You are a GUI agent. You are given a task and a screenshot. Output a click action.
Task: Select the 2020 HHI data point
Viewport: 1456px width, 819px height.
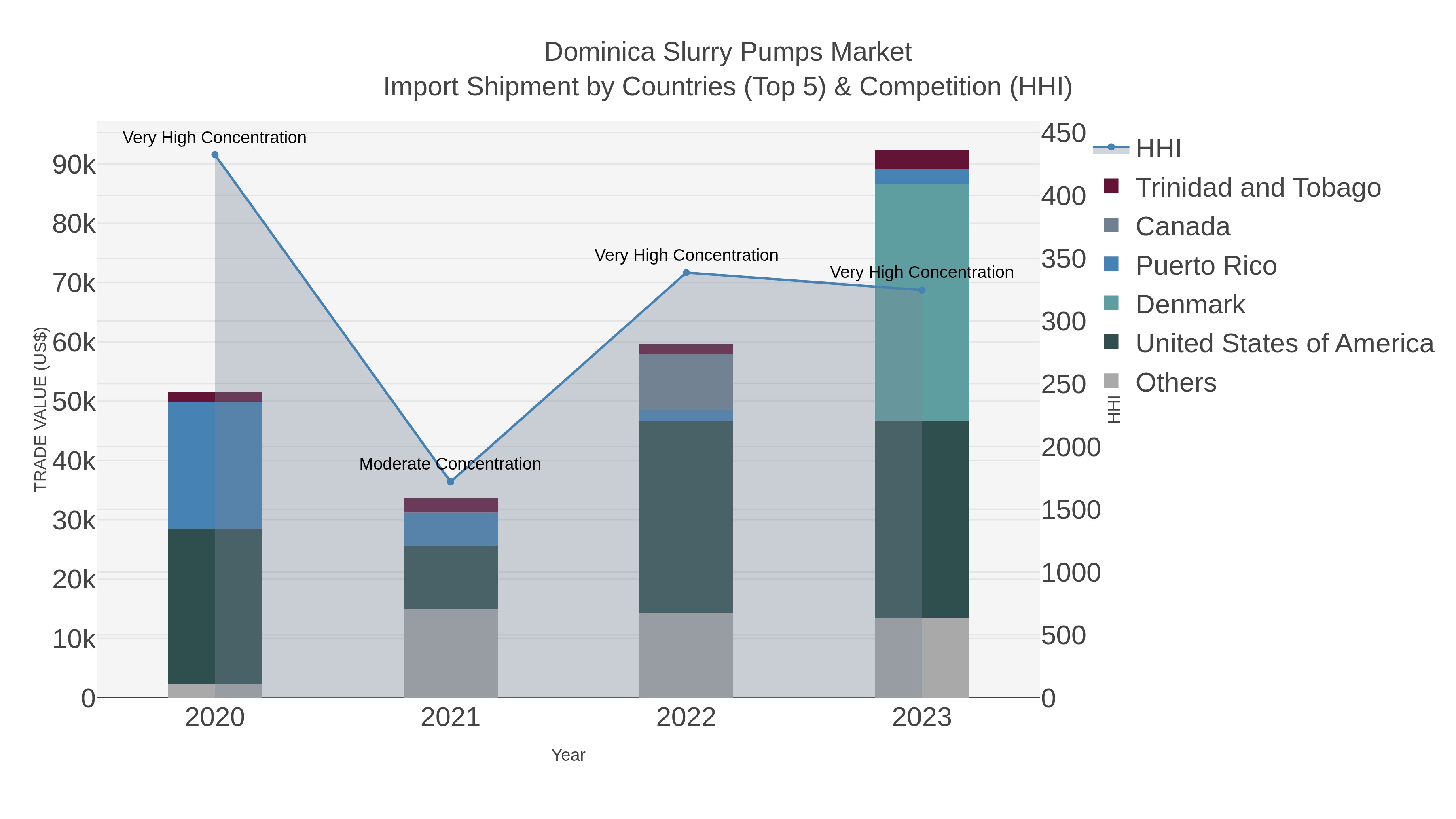coord(215,155)
